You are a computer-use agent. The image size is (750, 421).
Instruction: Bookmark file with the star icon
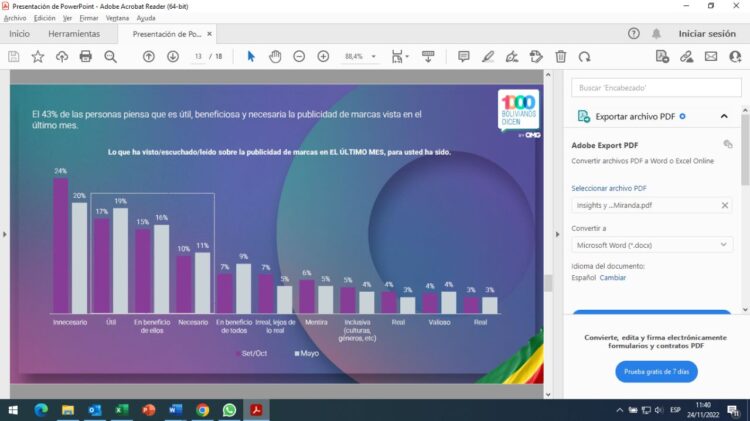[x=38, y=56]
